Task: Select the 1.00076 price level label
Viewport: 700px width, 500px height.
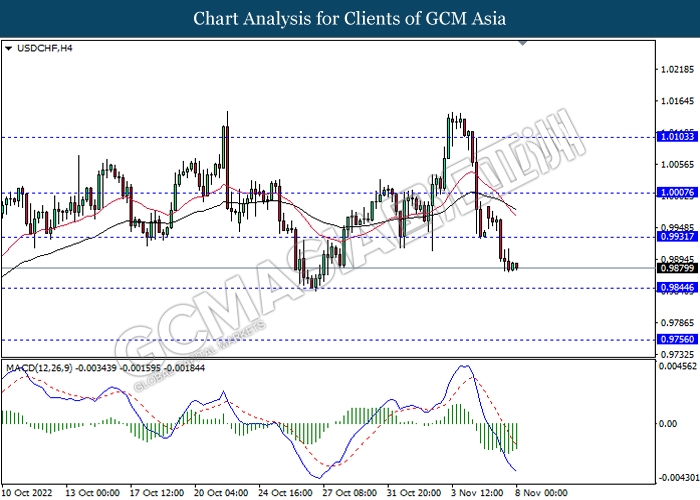Action: (x=677, y=192)
